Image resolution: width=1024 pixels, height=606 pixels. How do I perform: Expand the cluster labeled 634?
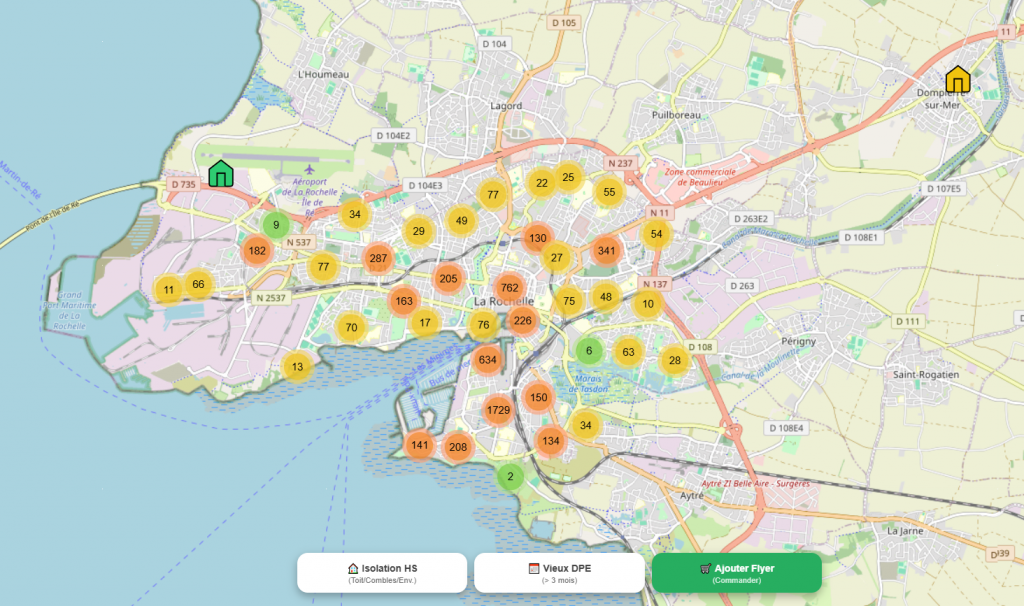(x=487, y=357)
